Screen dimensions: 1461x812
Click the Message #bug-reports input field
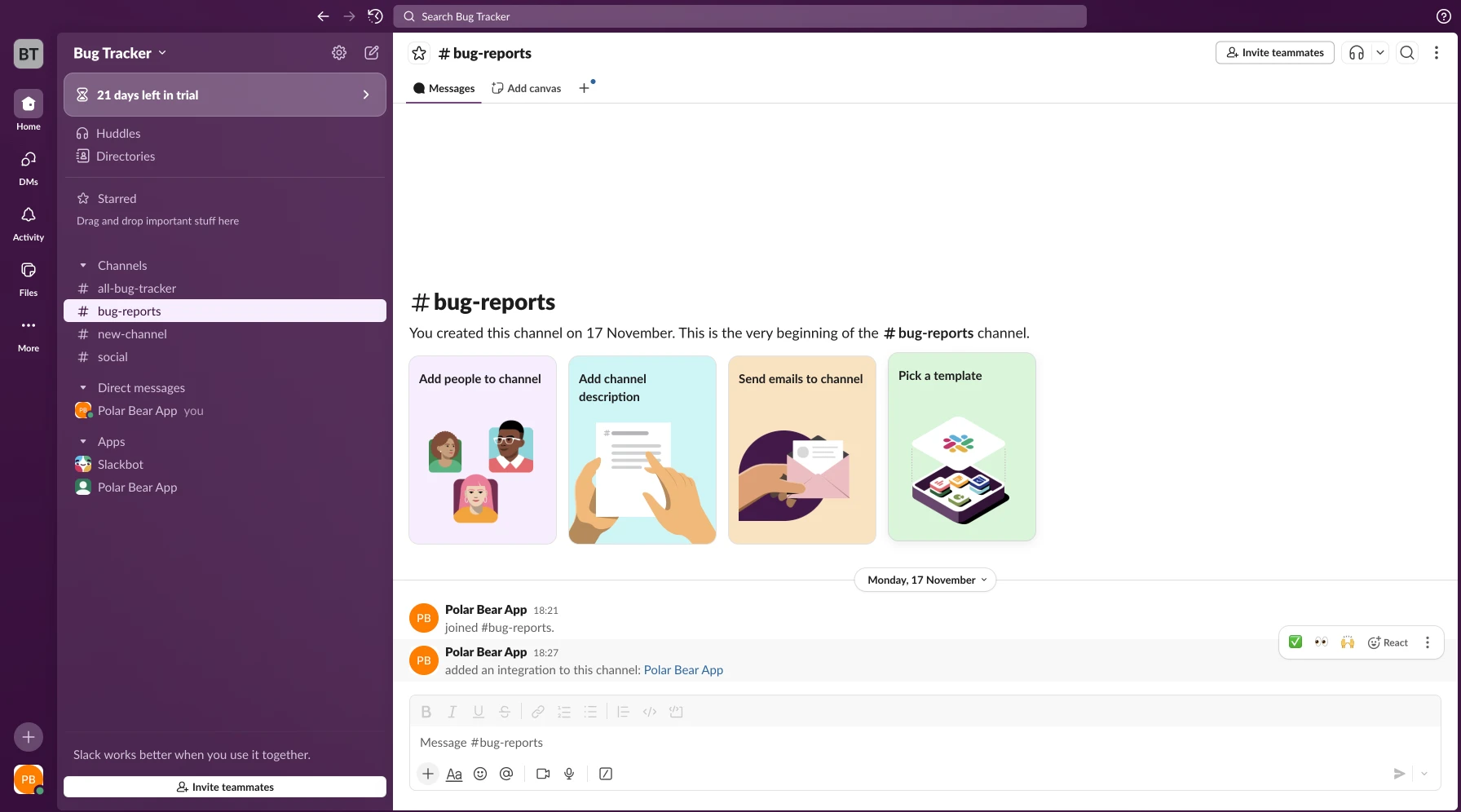[897, 743]
